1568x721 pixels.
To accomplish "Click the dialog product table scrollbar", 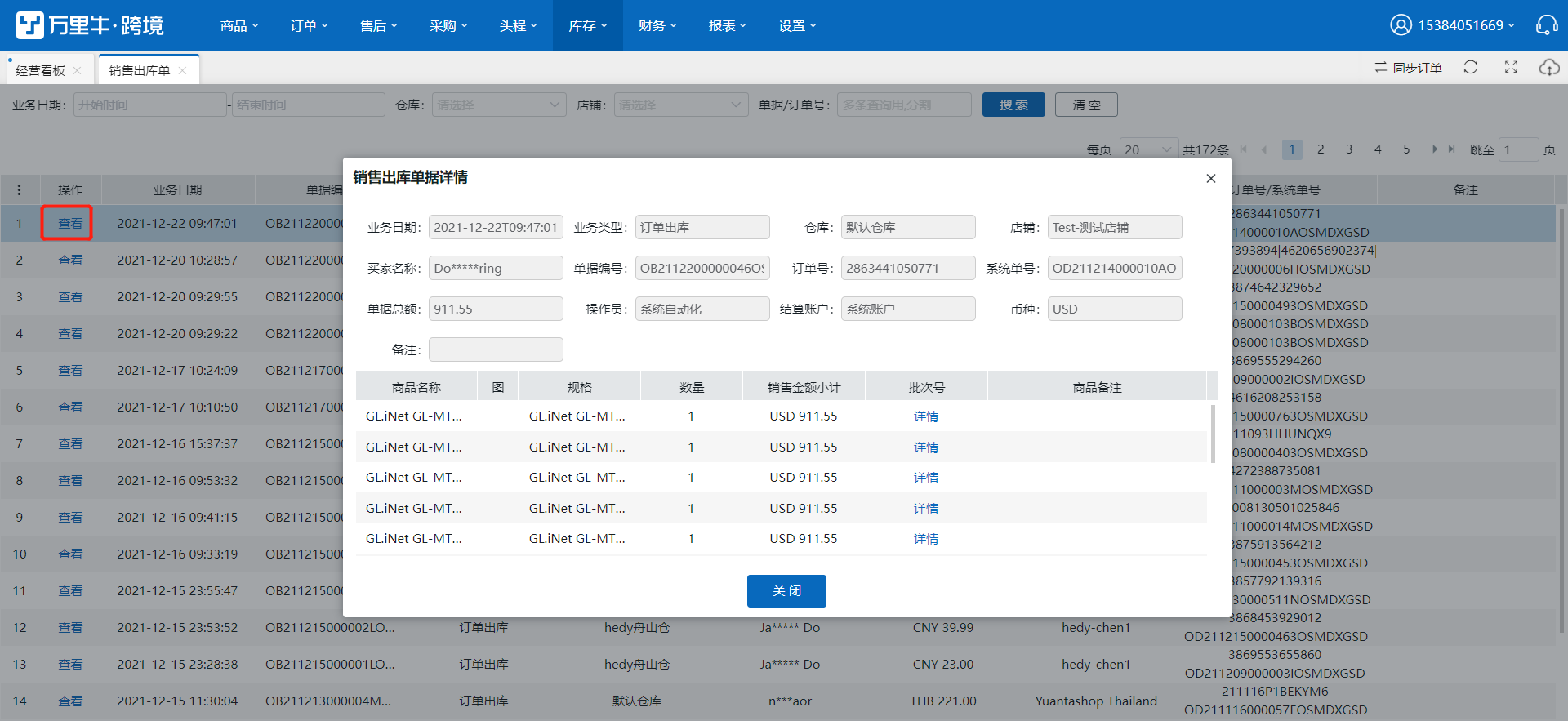I will tap(1213, 433).
